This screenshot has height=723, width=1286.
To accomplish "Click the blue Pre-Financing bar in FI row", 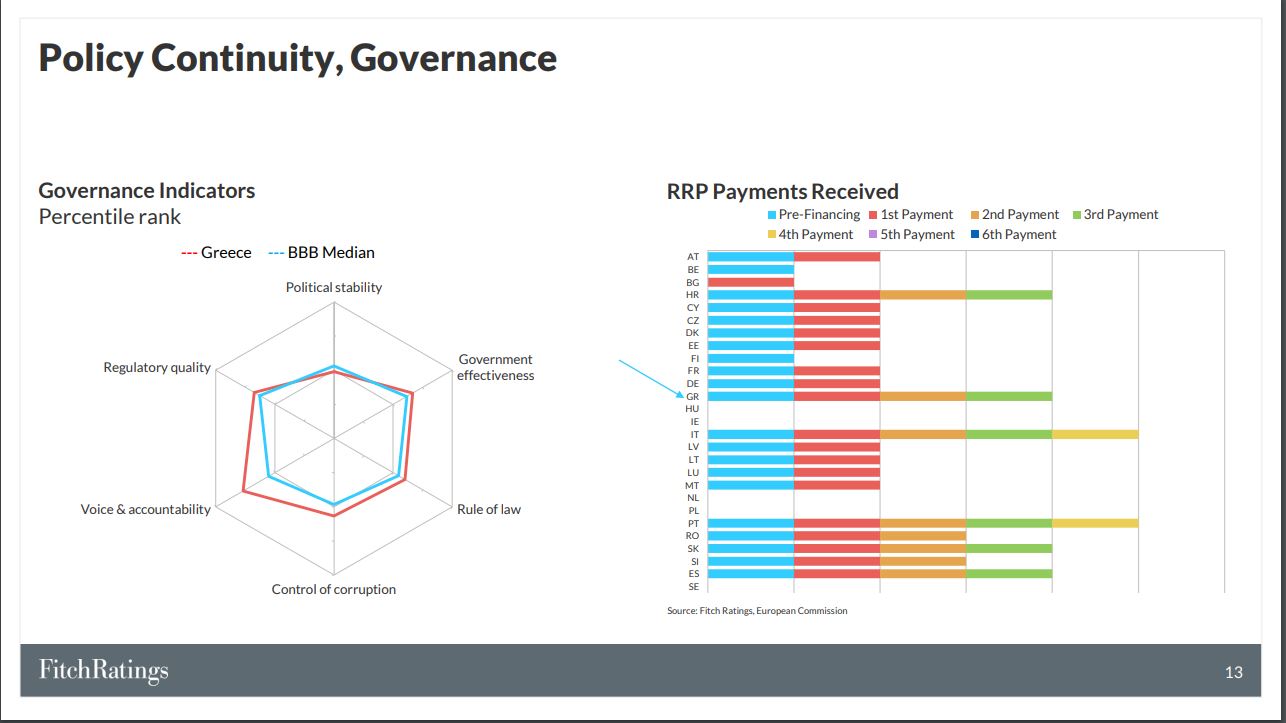I will click(751, 358).
